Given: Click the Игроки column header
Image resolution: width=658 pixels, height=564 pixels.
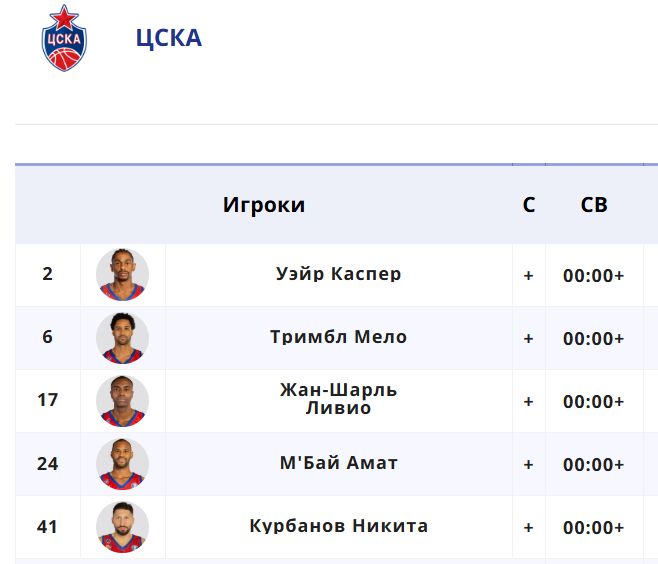Looking at the screenshot, I should [264, 205].
